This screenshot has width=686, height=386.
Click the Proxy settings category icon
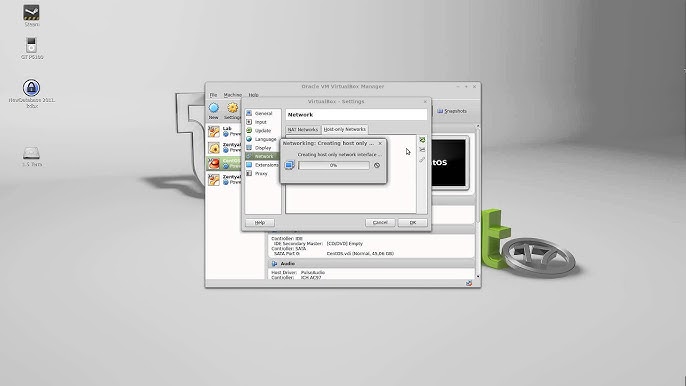[249, 173]
